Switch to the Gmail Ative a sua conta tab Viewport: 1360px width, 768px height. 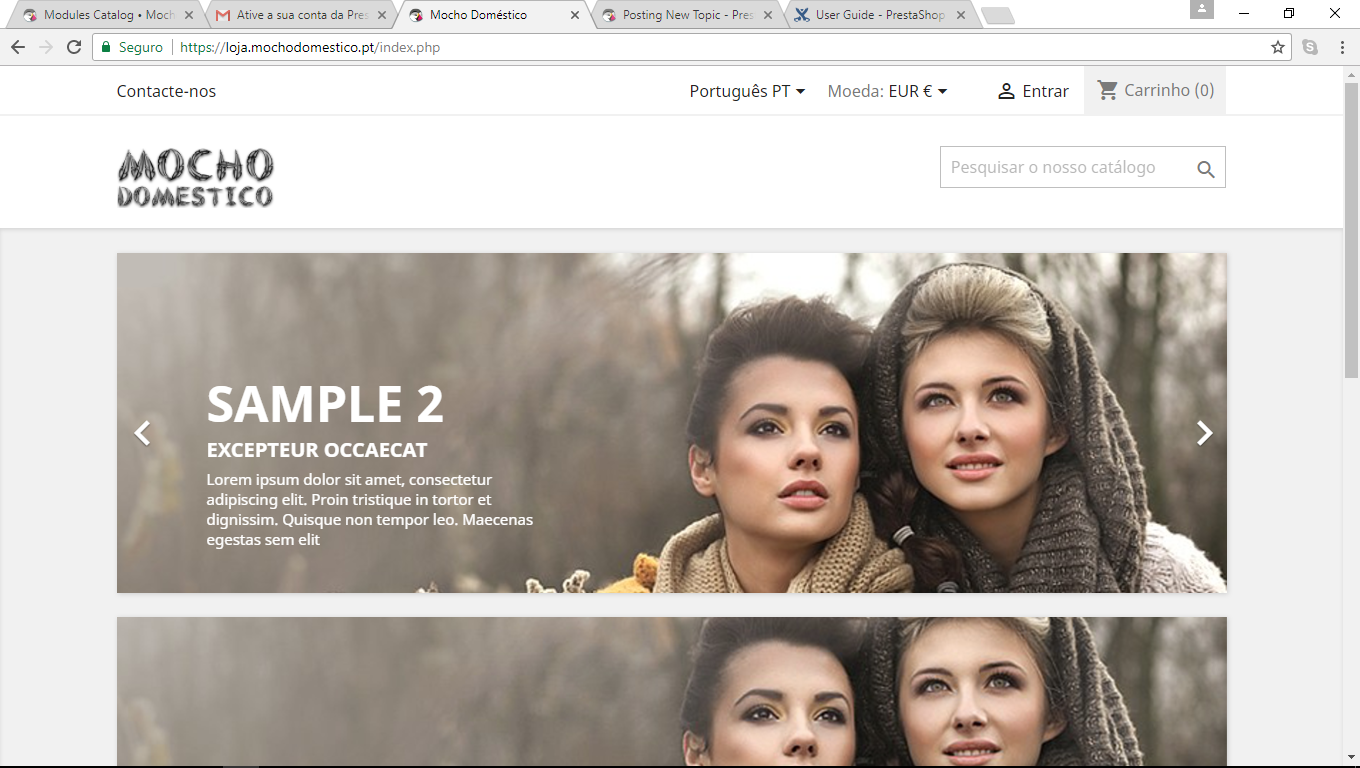298,15
